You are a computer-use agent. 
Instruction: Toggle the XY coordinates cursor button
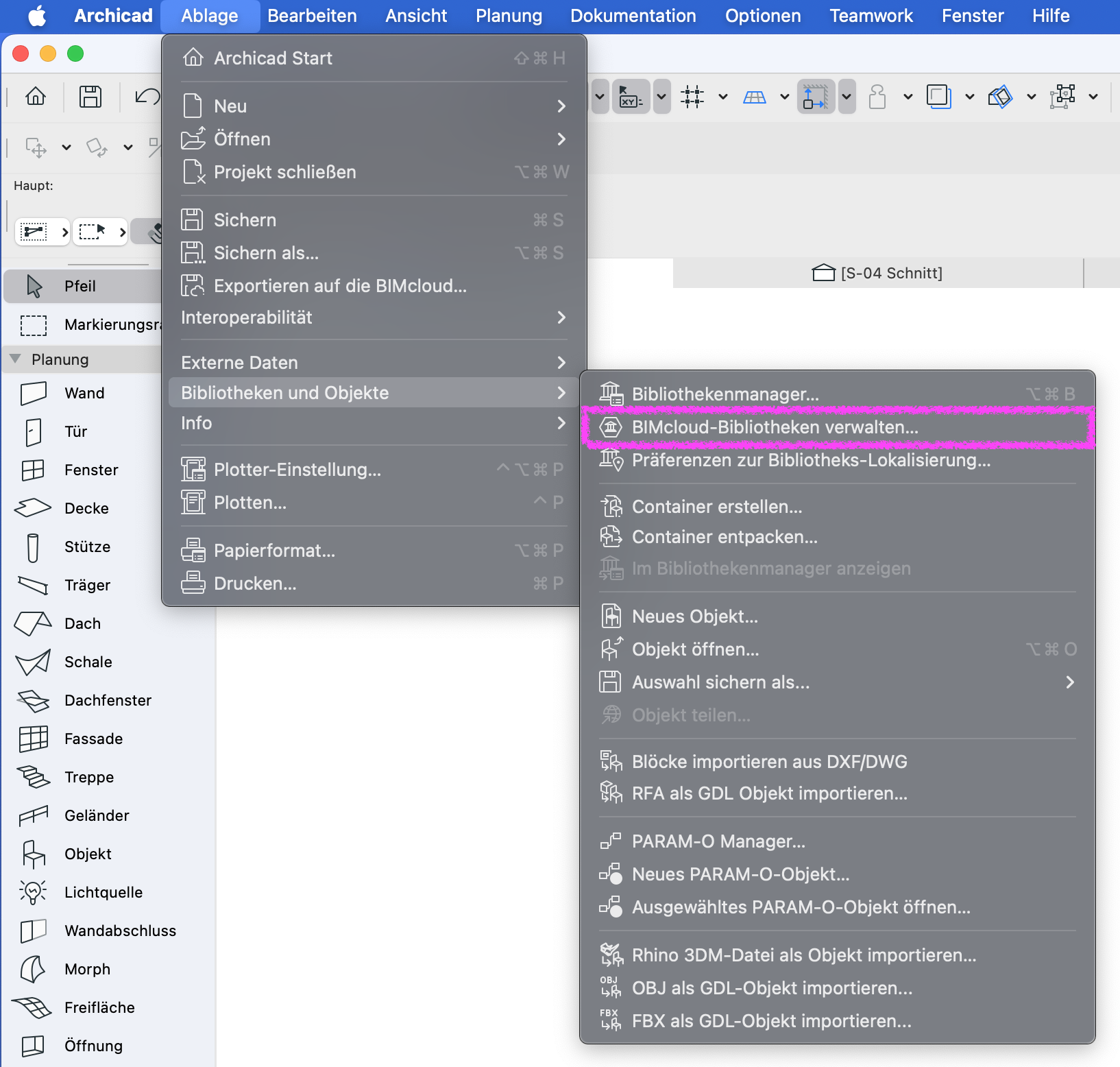pos(631,97)
